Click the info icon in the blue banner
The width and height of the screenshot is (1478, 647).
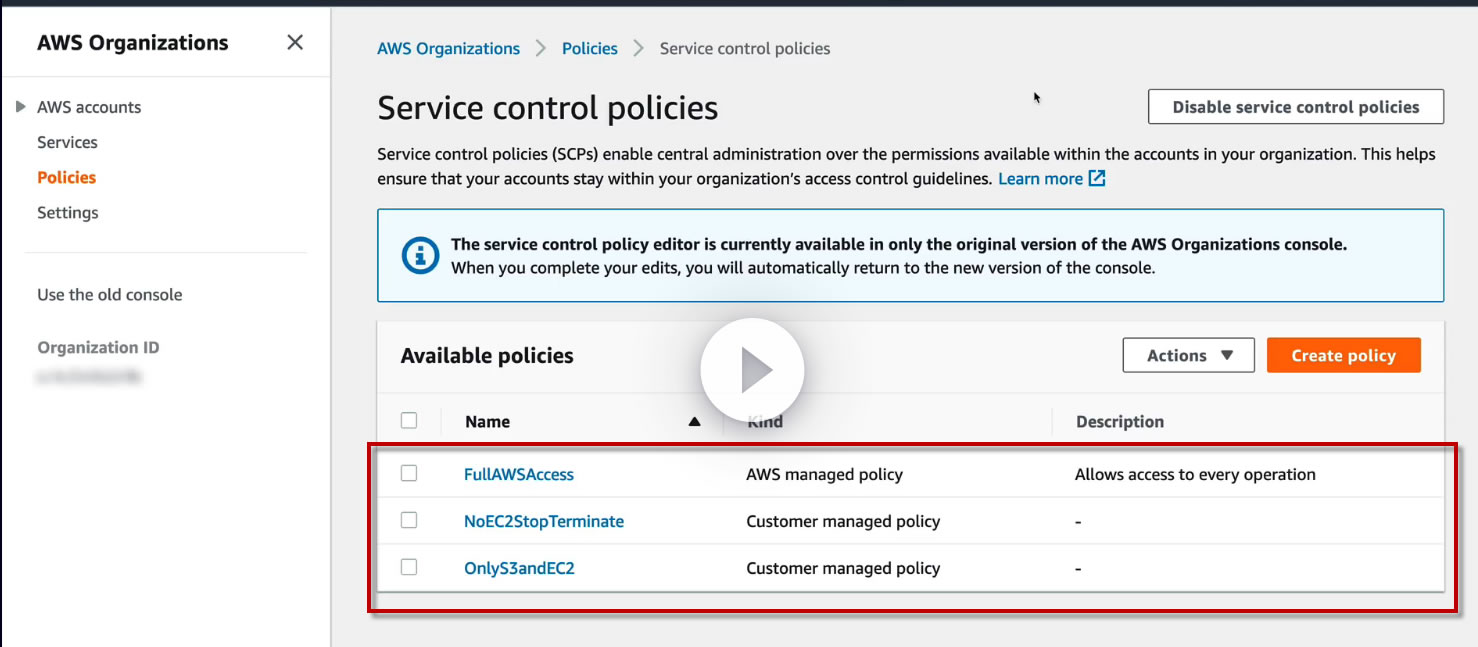tap(420, 255)
